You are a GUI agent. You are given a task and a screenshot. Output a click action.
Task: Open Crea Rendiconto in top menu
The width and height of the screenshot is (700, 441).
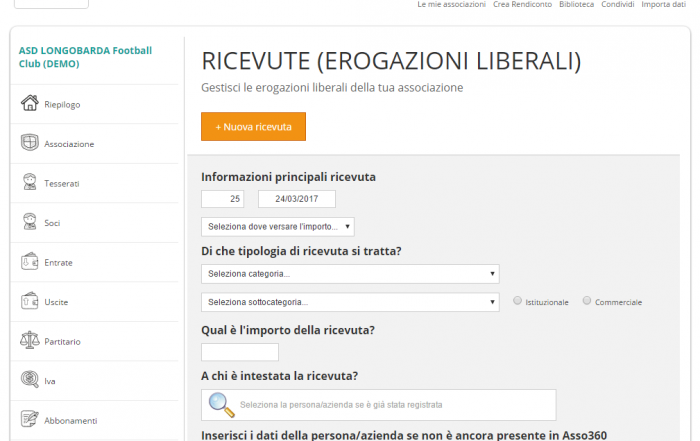522,4
